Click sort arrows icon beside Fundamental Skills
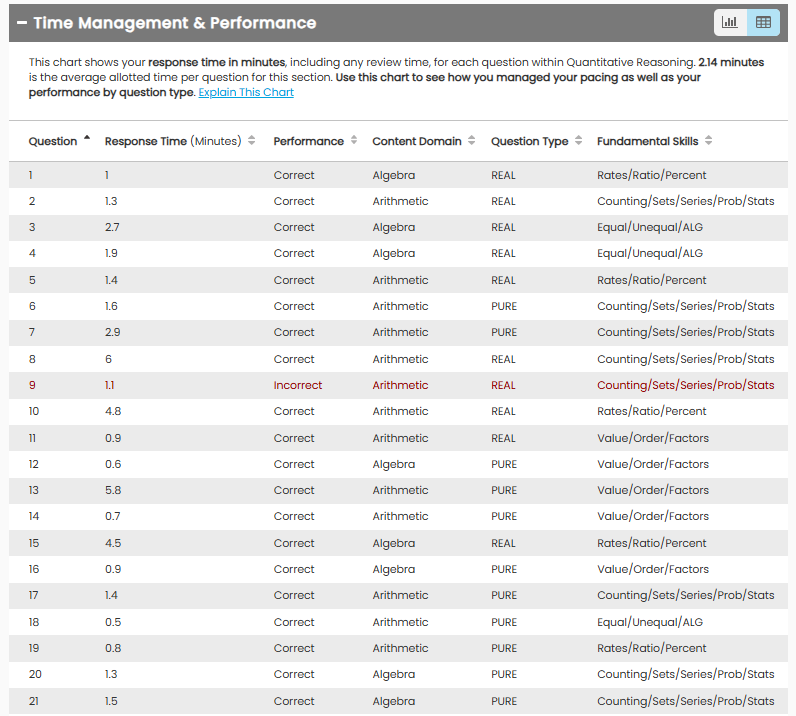Screen dimensions: 796x716 (709, 141)
